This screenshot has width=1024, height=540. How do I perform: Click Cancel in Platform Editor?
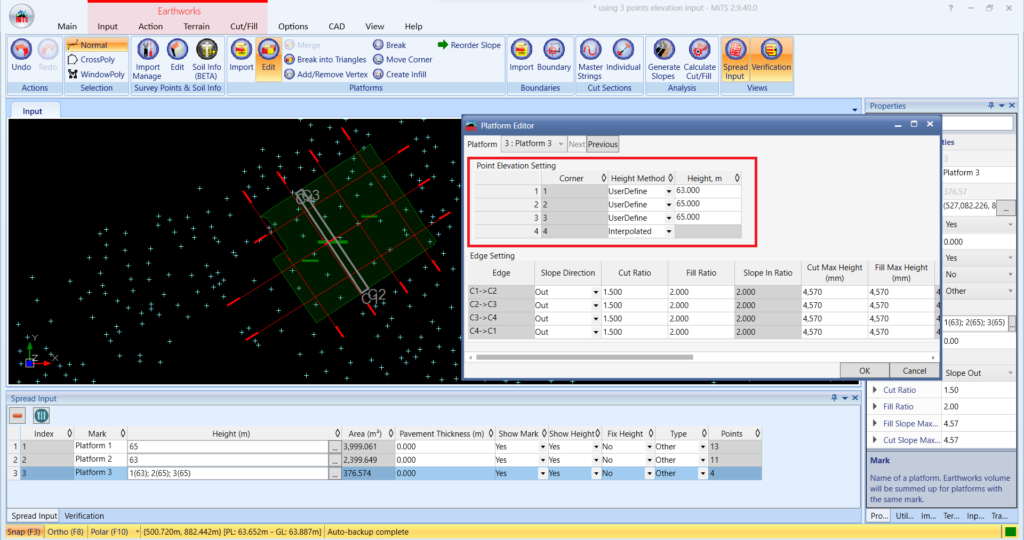tap(914, 370)
